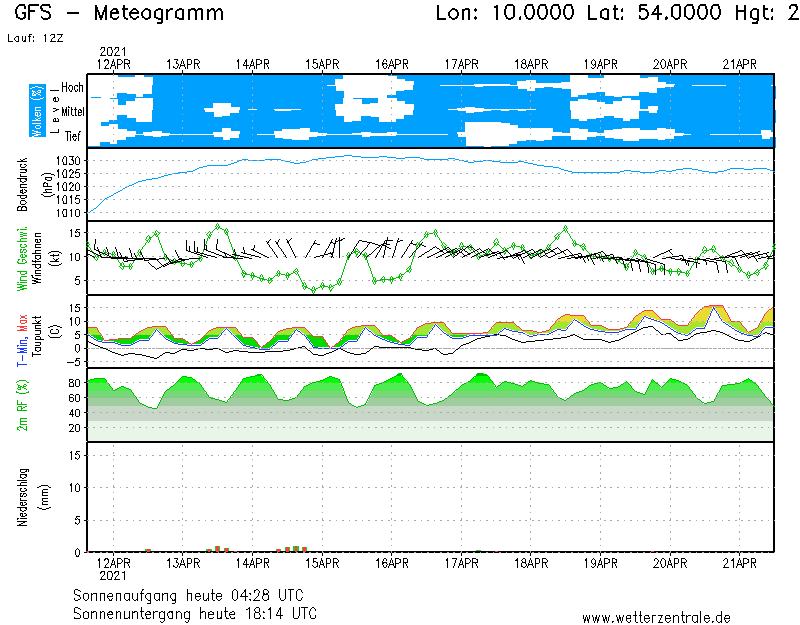The height and width of the screenshot is (625, 800).
Task: Select the Tief cloud level label
Action: (x=73, y=136)
